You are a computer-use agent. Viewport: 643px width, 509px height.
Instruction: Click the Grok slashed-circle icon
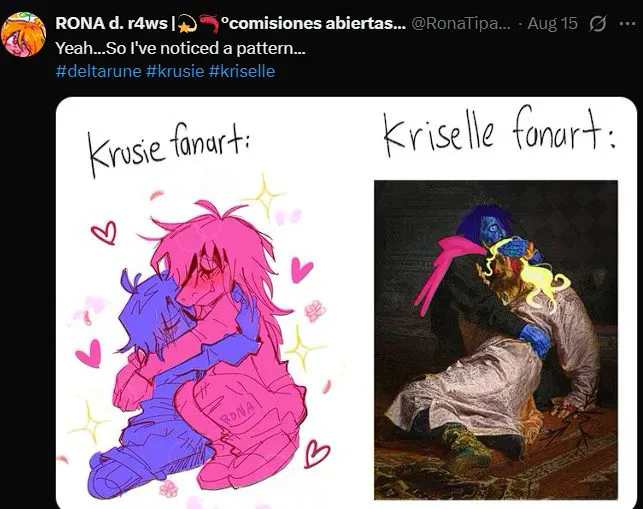pyautogui.click(x=597, y=24)
